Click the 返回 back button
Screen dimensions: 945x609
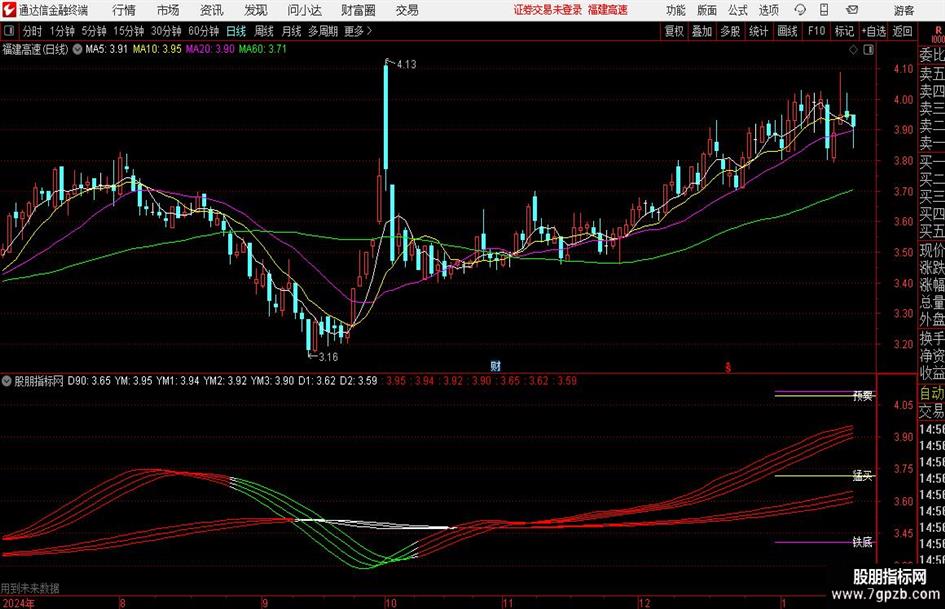902,31
